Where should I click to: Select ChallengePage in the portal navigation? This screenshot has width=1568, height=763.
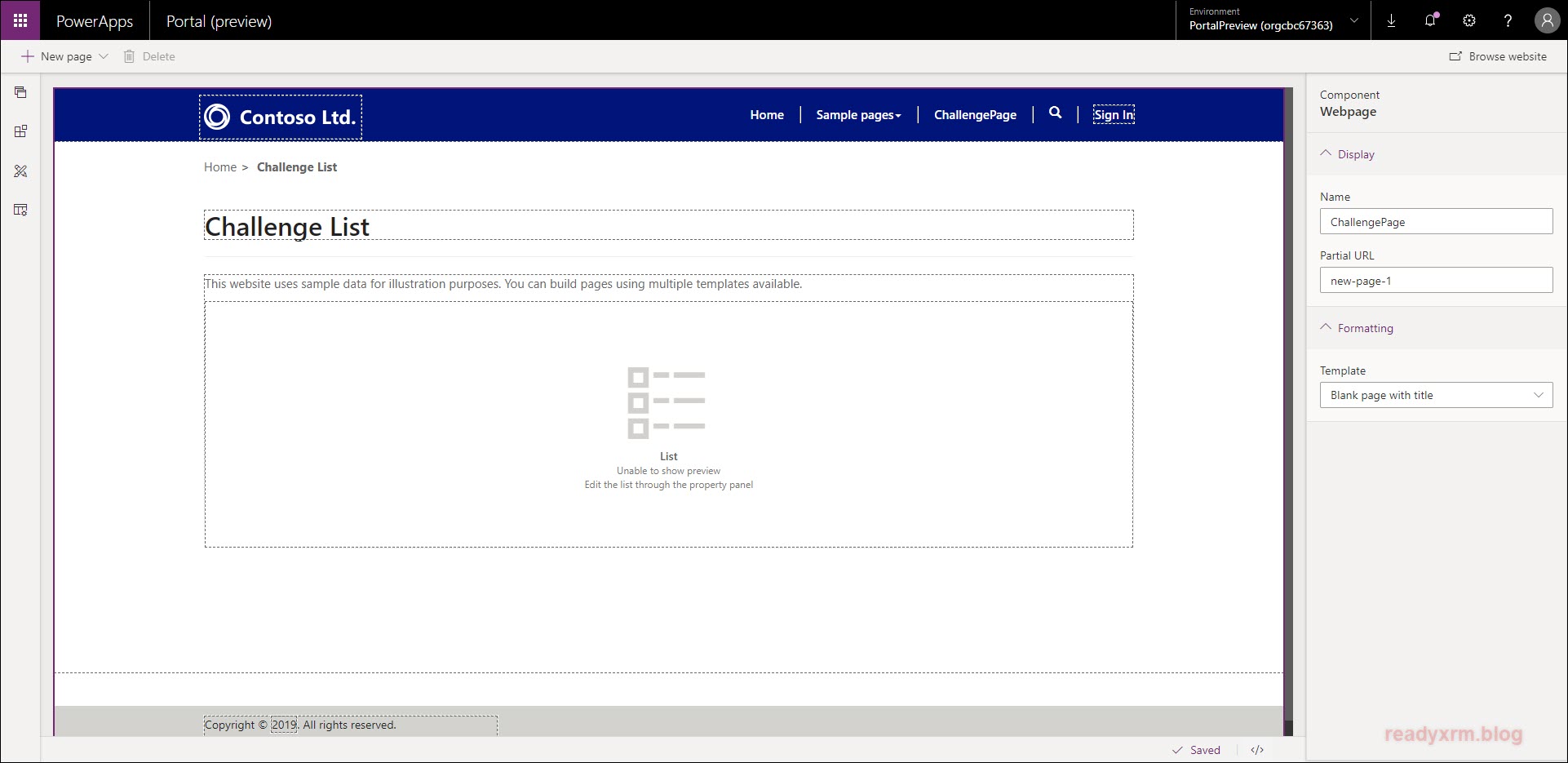pyautogui.click(x=975, y=115)
